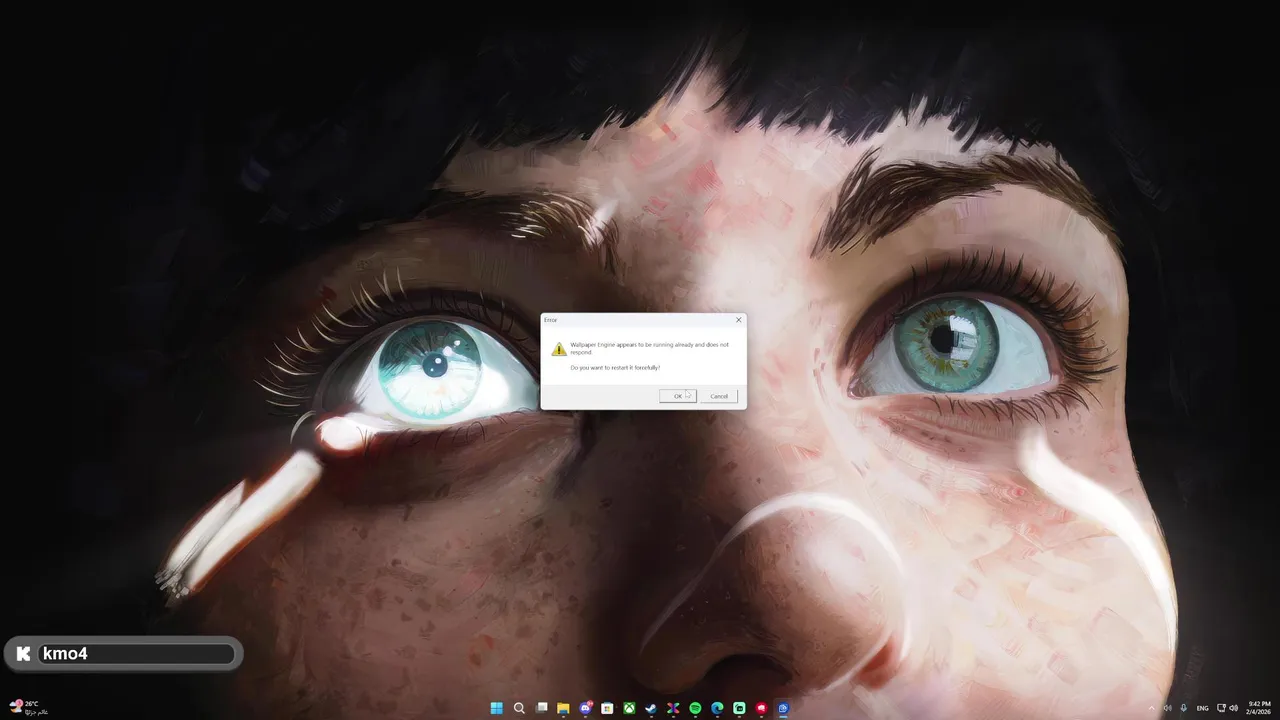Open Microsoft Store from the taskbar
Screen dimensions: 1280x720
click(x=607, y=708)
